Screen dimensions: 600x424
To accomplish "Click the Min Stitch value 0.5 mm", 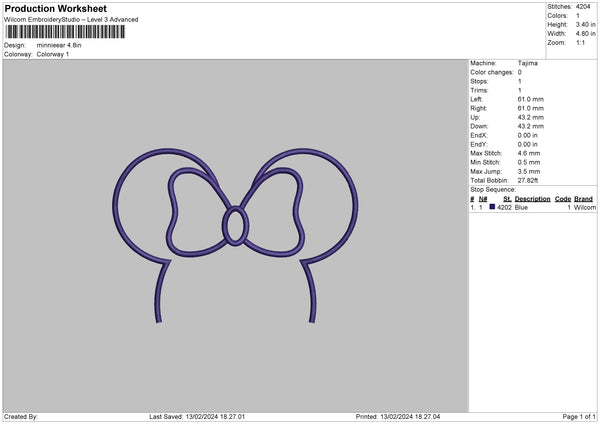I will (529, 162).
